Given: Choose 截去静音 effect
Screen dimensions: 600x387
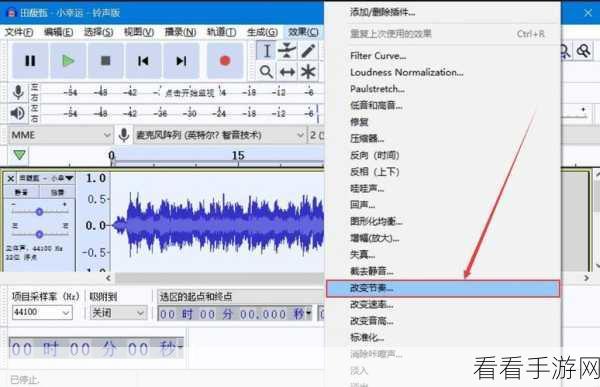Looking at the screenshot, I should pyautogui.click(x=442, y=271).
